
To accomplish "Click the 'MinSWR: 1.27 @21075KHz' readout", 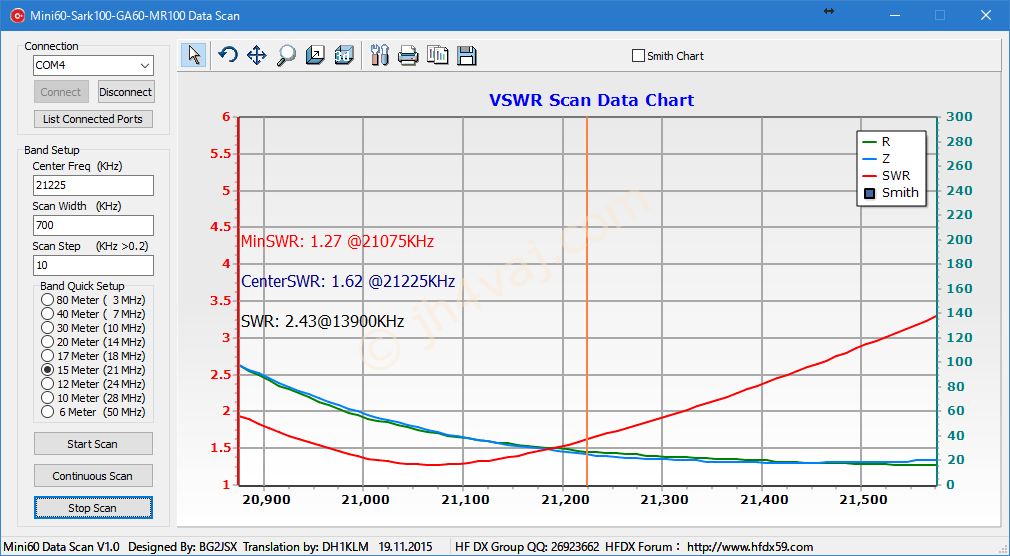I will point(337,242).
